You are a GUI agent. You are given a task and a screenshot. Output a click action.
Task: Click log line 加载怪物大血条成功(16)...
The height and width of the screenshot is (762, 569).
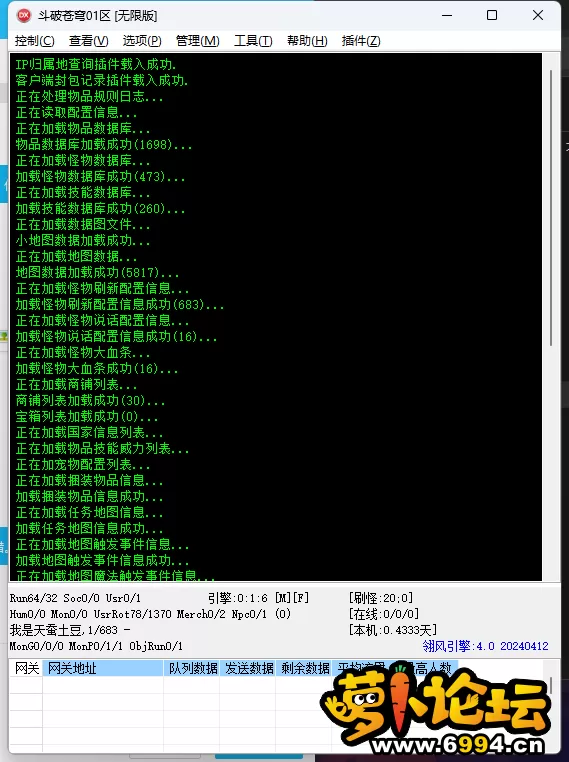pos(97,369)
